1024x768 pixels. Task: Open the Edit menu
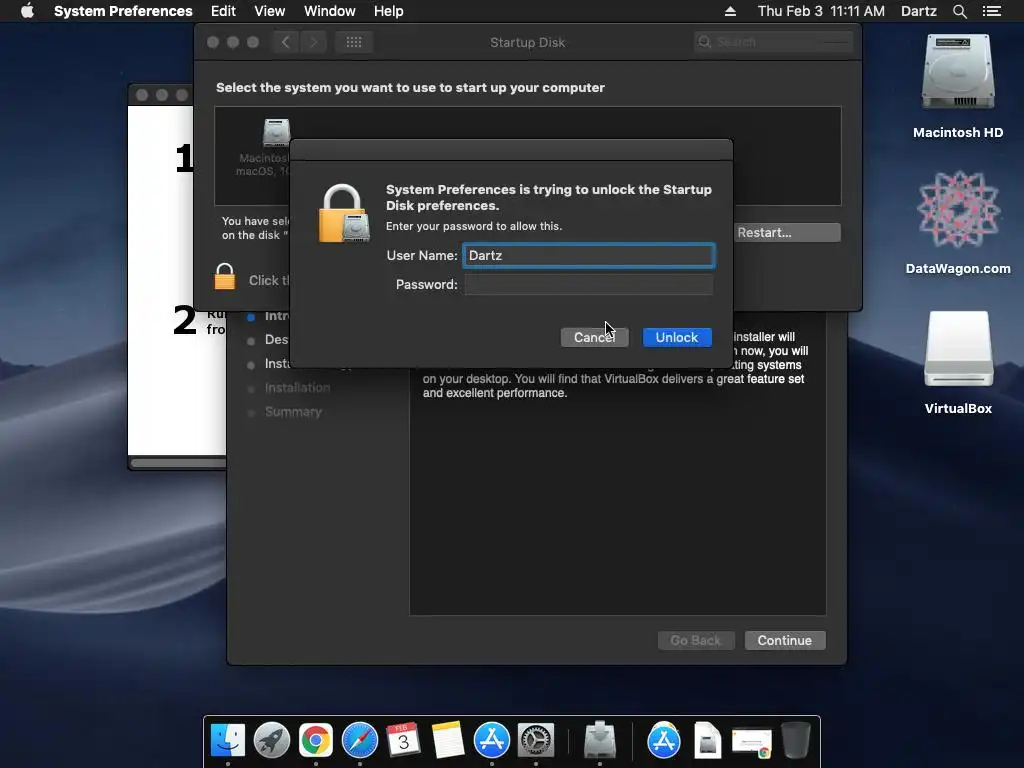pos(223,11)
